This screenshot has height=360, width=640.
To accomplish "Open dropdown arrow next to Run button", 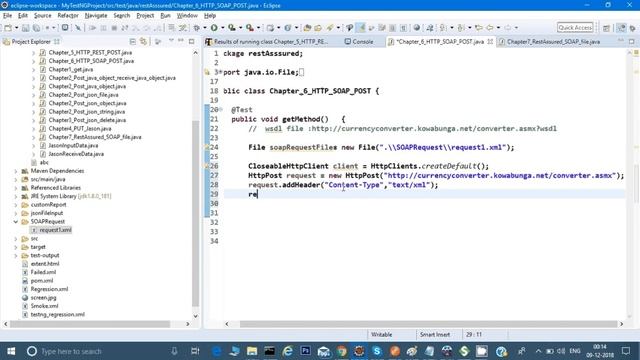I will (x=222, y=28).
